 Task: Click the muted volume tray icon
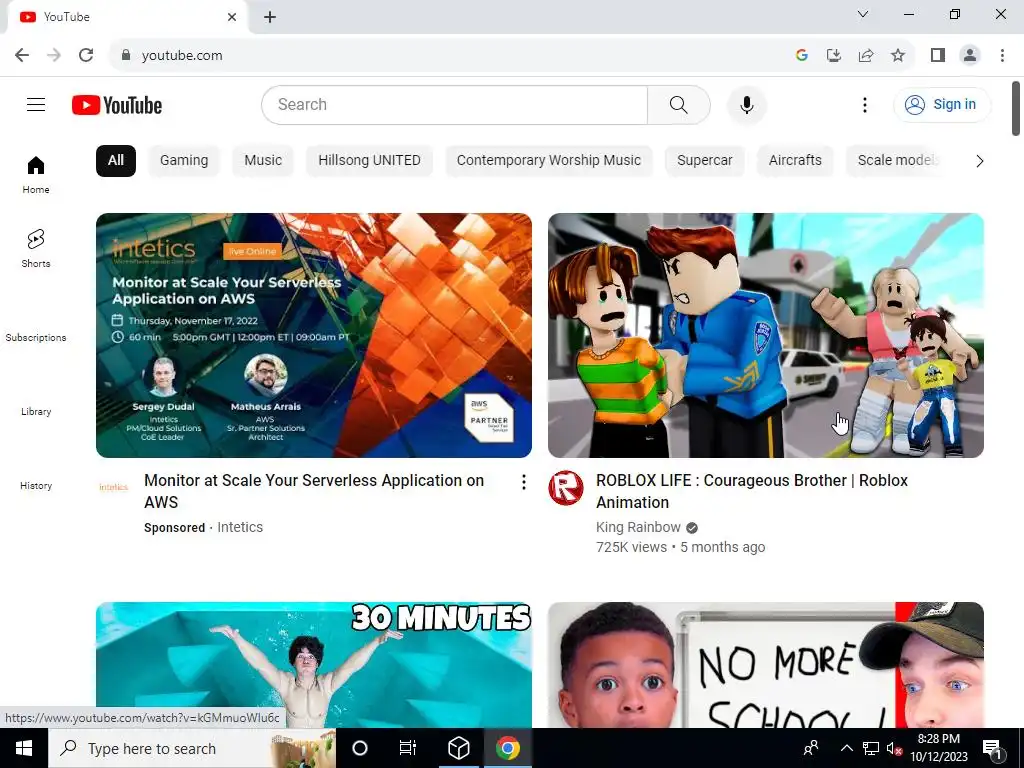(x=895, y=748)
